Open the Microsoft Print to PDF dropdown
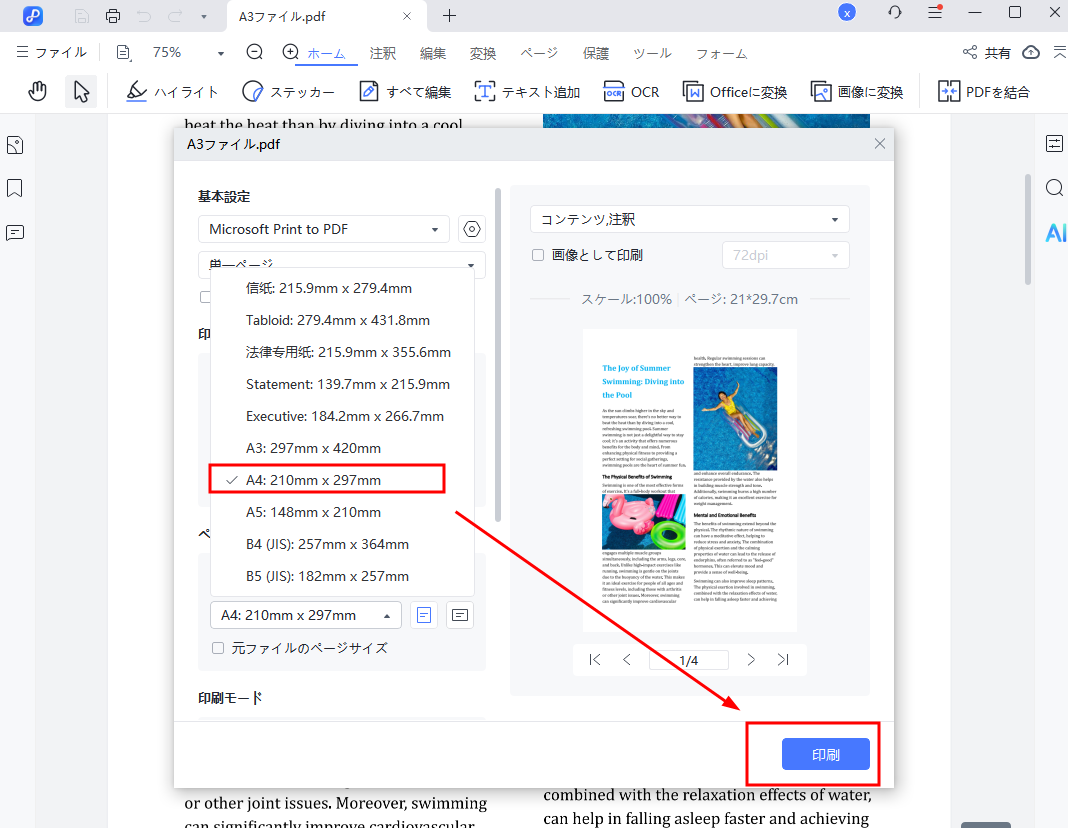The width and height of the screenshot is (1068, 828). pos(322,229)
